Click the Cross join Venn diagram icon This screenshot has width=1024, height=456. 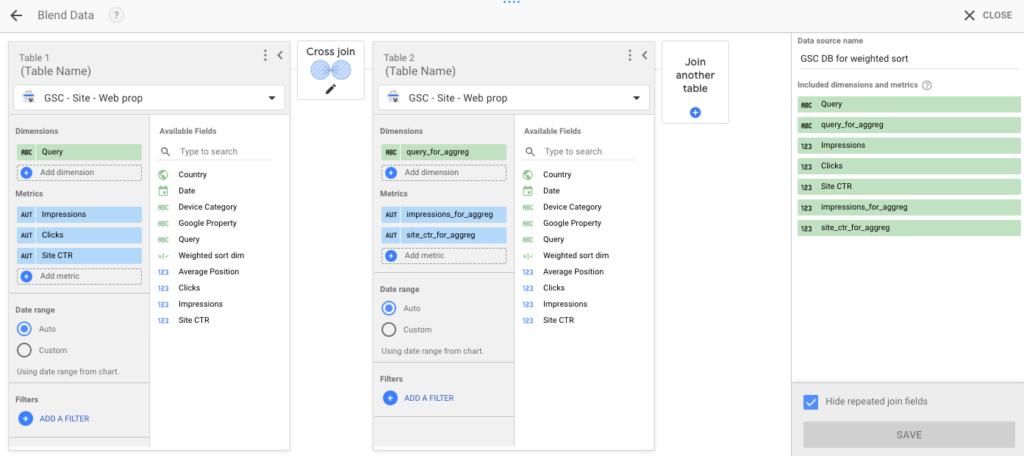330,70
